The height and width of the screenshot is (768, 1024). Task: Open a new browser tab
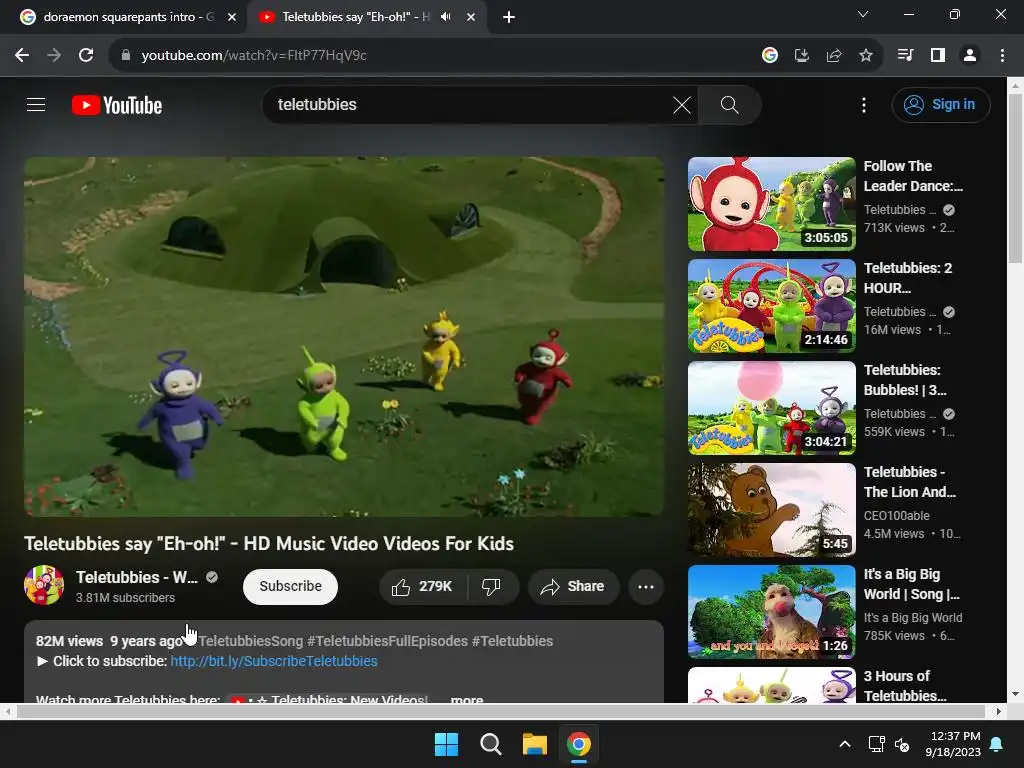pyautogui.click(x=509, y=17)
